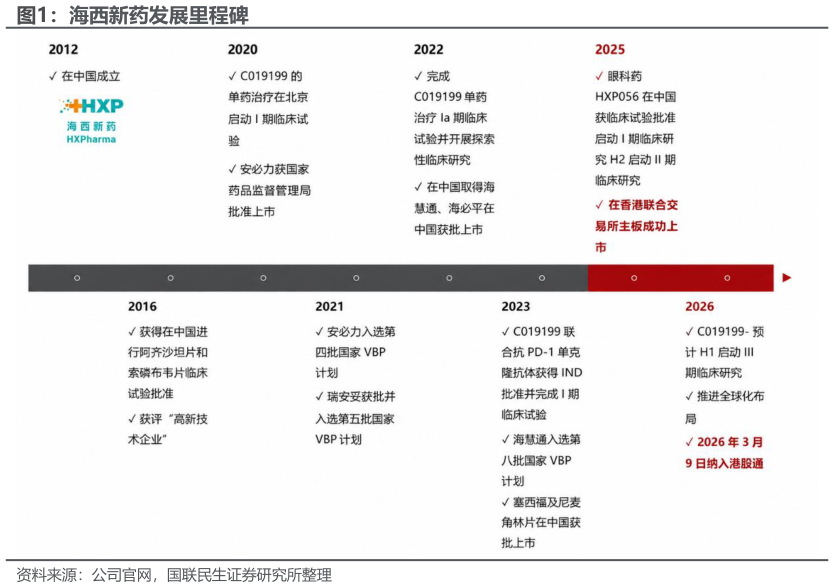Click the text 获得在中国进 under 2016
This screenshot has width=834, height=588.
point(173,332)
